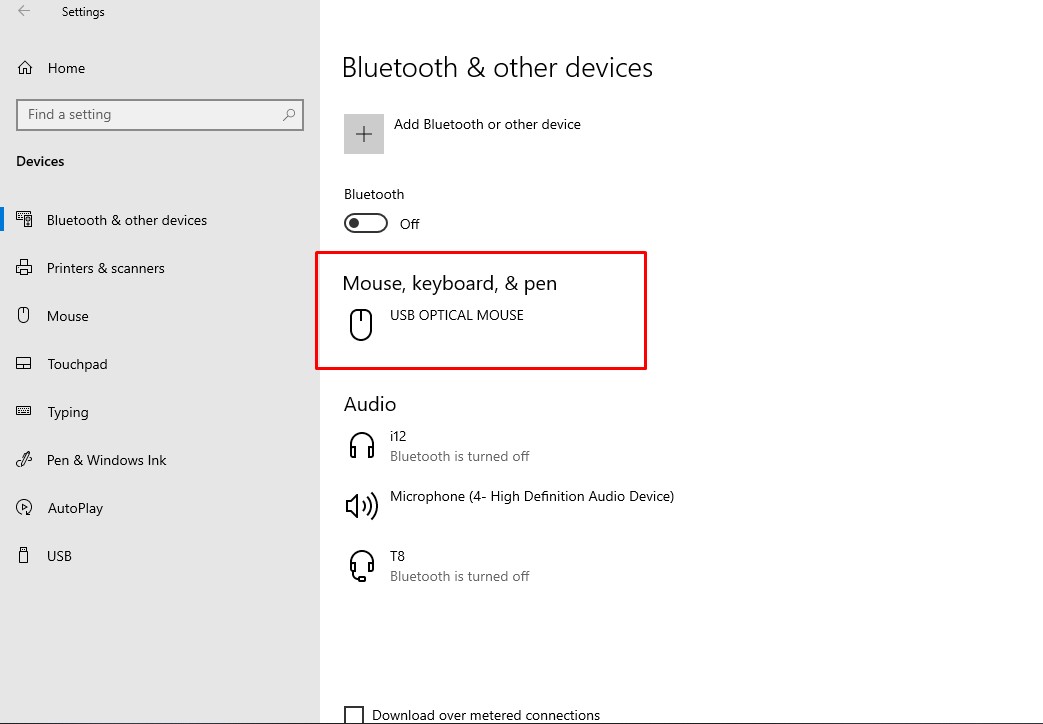Click the i12 headphones icon
This screenshot has height=724, width=1043.
coord(362,445)
